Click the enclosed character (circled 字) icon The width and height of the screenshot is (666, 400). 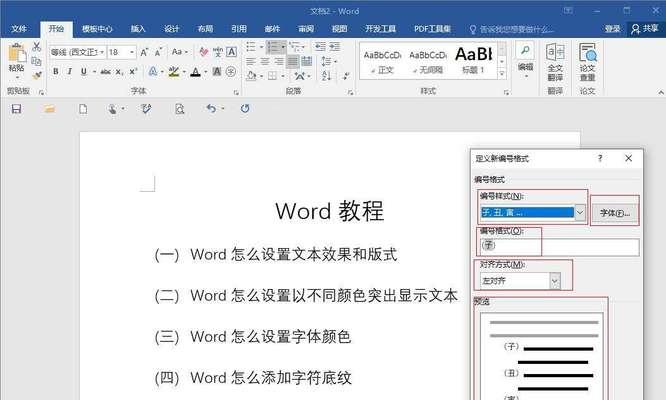coord(231,71)
